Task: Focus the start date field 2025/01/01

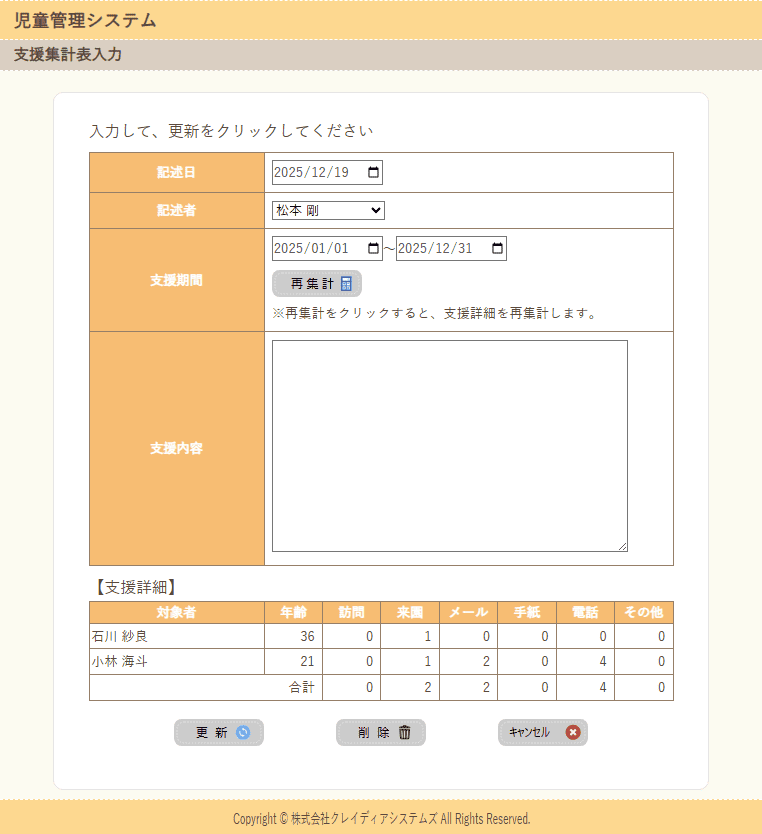Action: 311,249
